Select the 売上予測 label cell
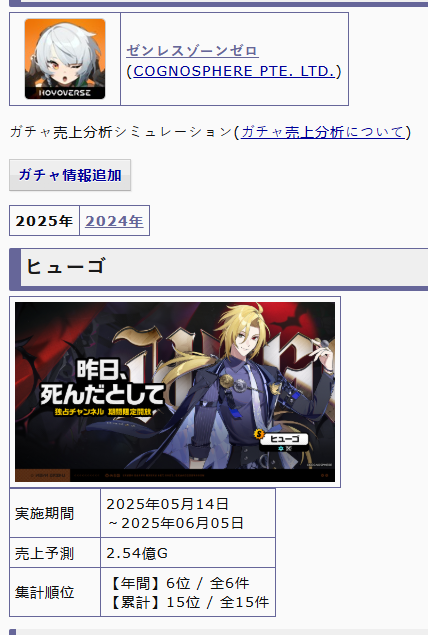 tap(55, 553)
